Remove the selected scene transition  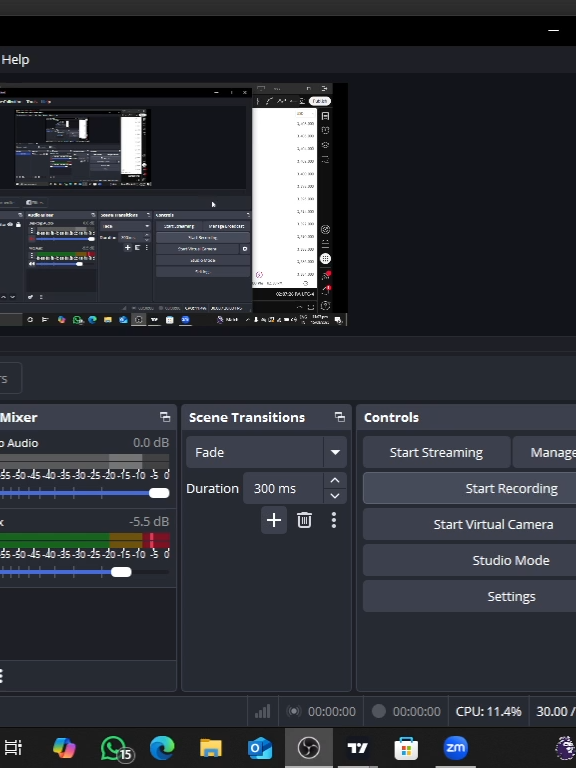click(x=304, y=520)
